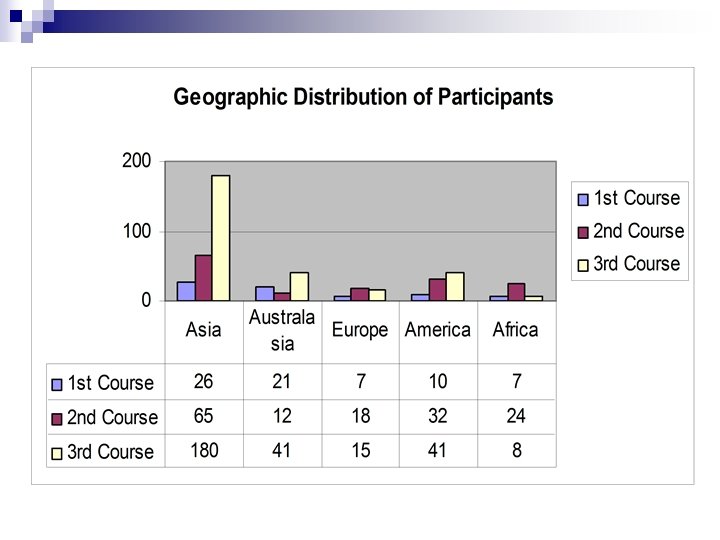This screenshot has width=720, height=540.
Task: Click the data table cell showing 32
Action: tap(438, 416)
